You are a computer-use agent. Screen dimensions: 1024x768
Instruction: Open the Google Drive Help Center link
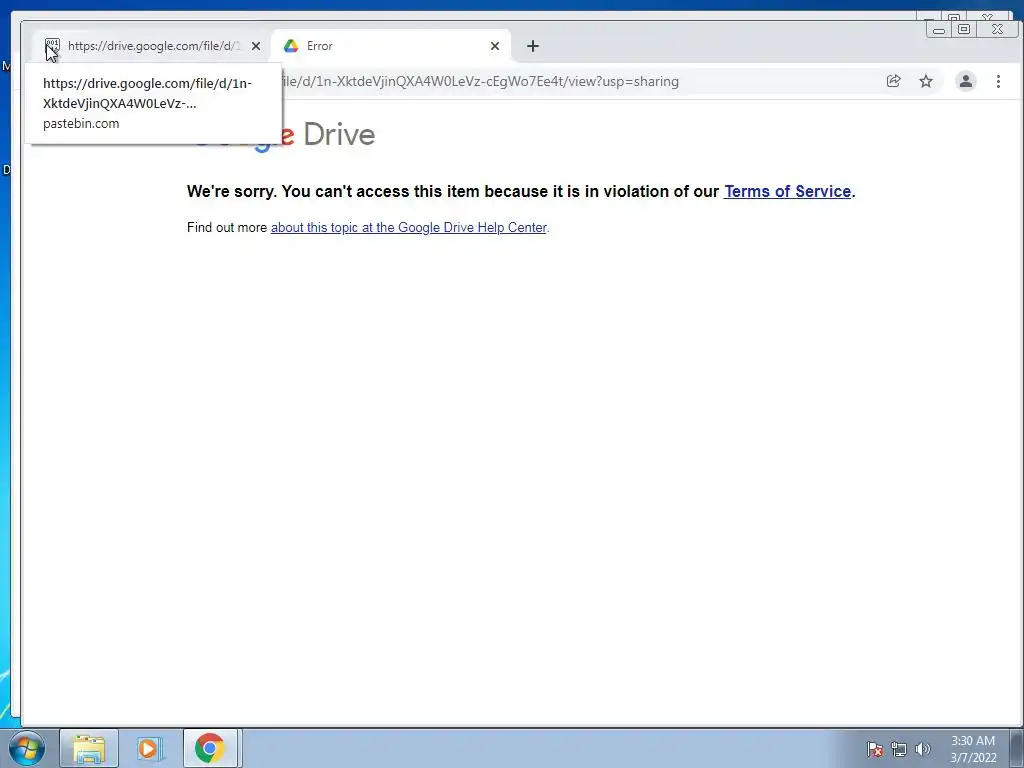409,227
